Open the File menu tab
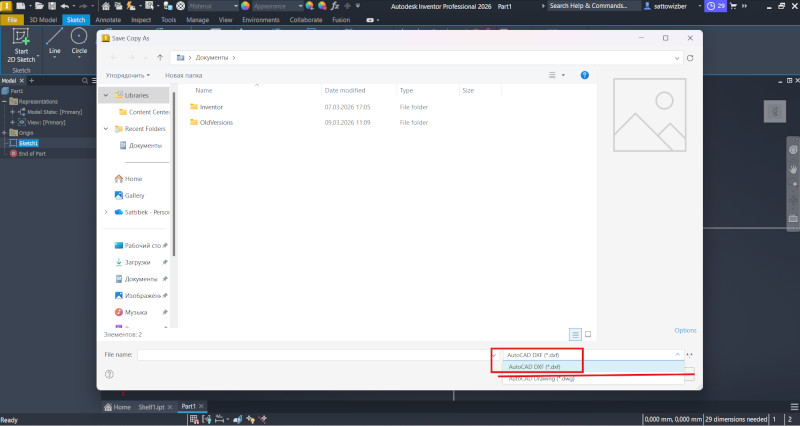 coord(12,20)
